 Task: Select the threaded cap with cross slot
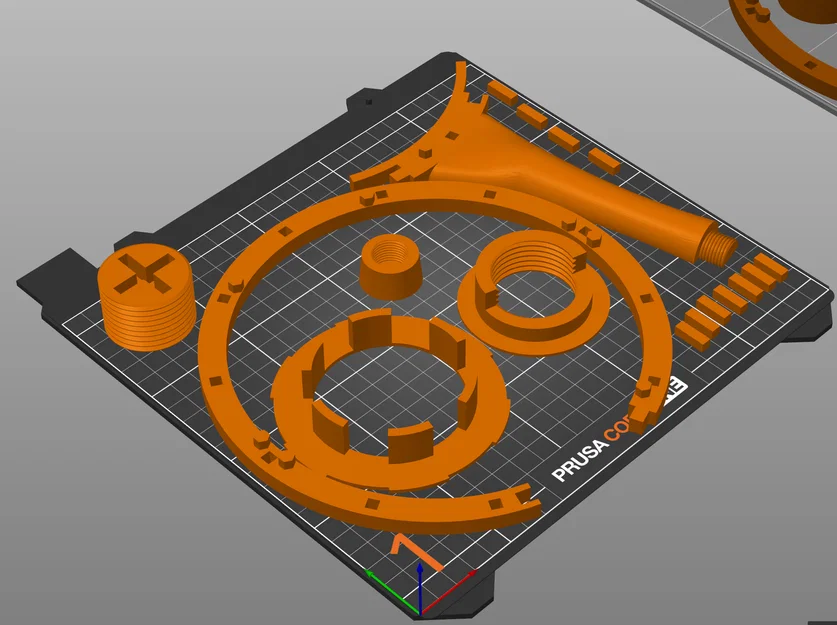click(147, 297)
